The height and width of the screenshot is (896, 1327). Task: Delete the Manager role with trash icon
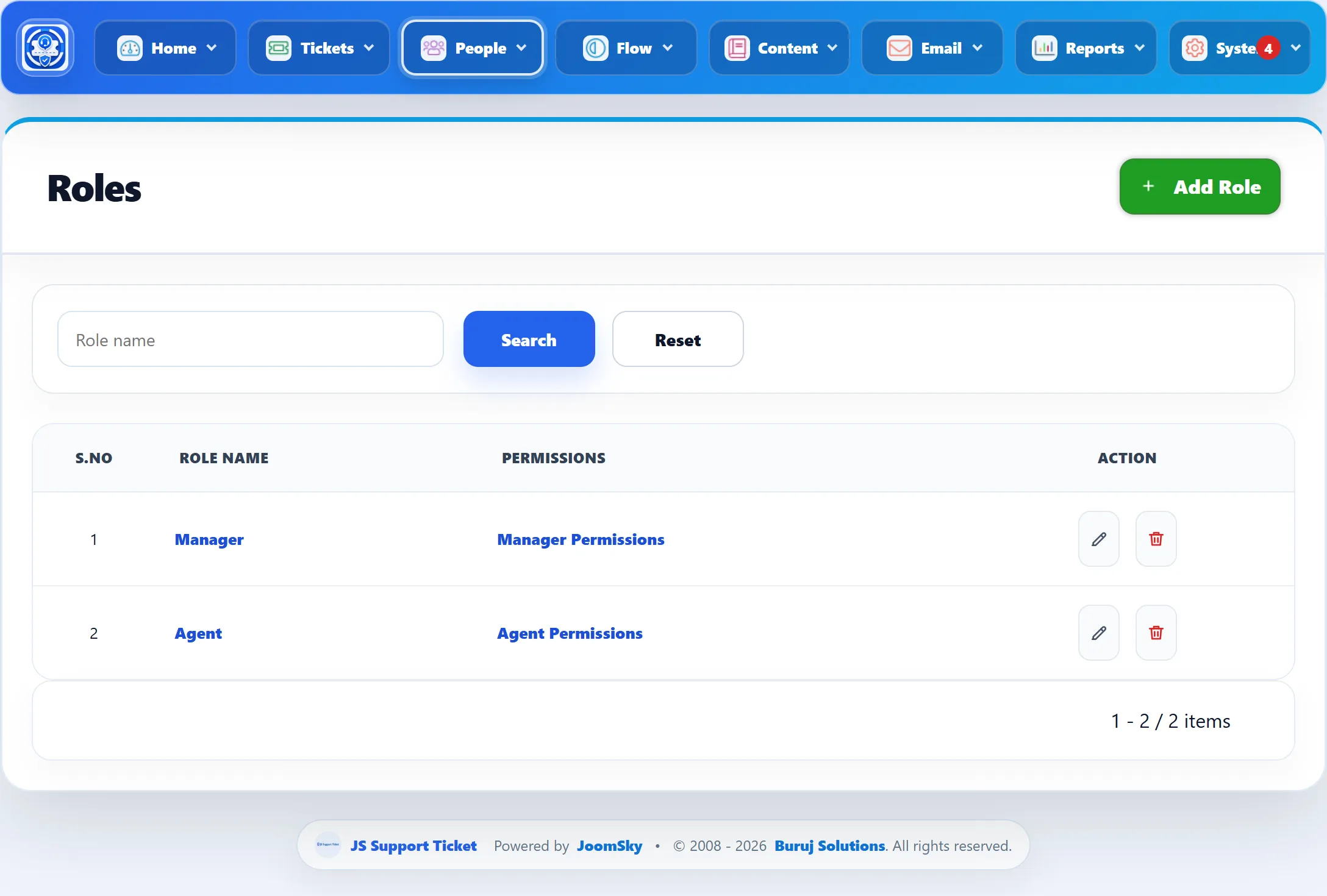click(1156, 539)
